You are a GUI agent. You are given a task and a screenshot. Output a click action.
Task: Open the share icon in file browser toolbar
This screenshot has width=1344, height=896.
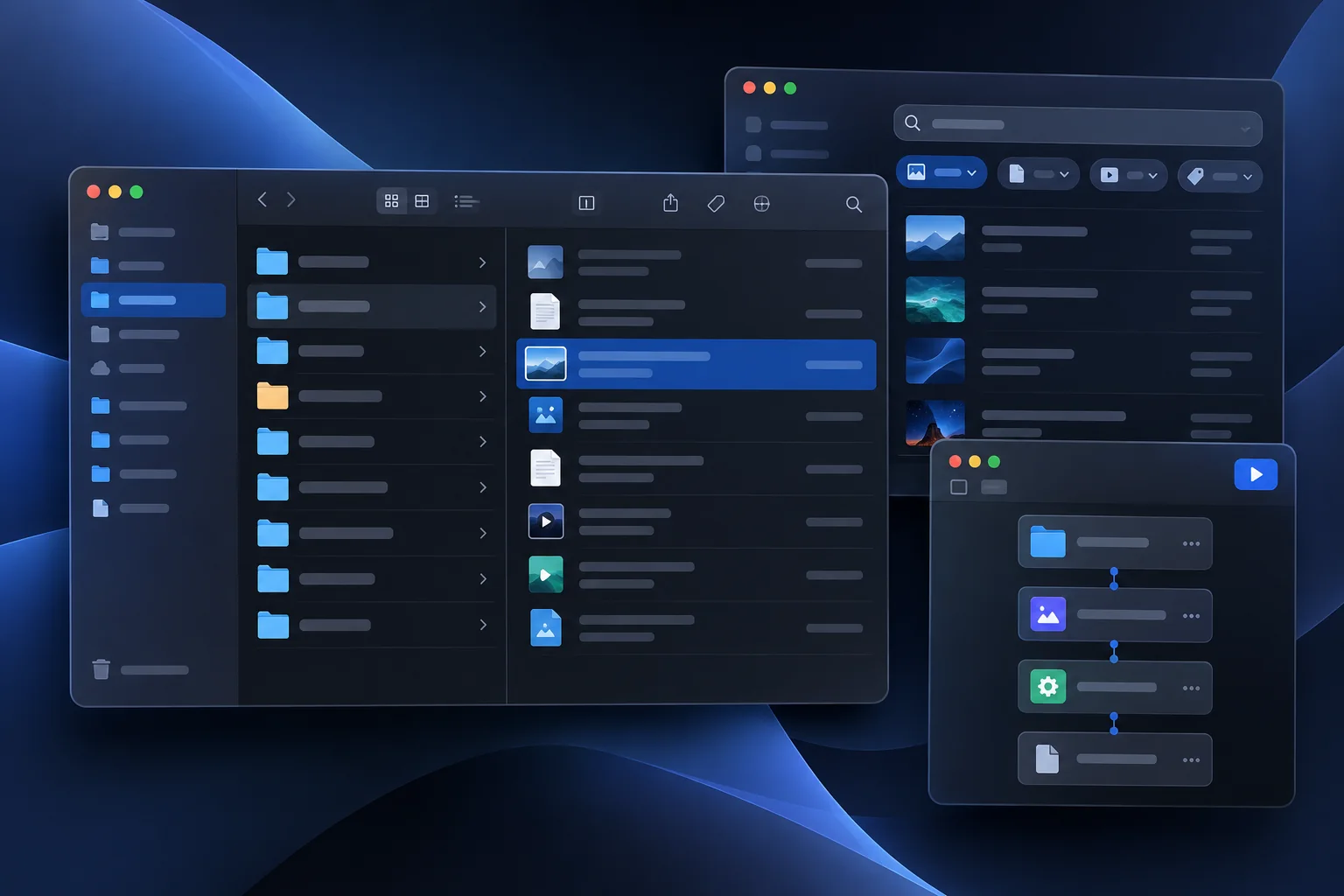[670, 203]
